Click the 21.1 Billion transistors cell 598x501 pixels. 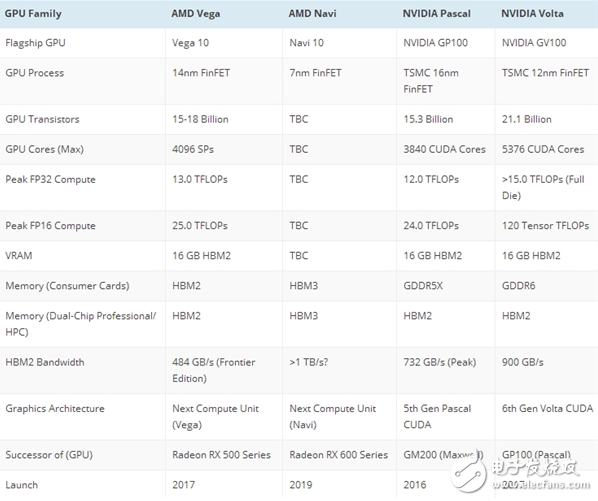tap(527, 119)
